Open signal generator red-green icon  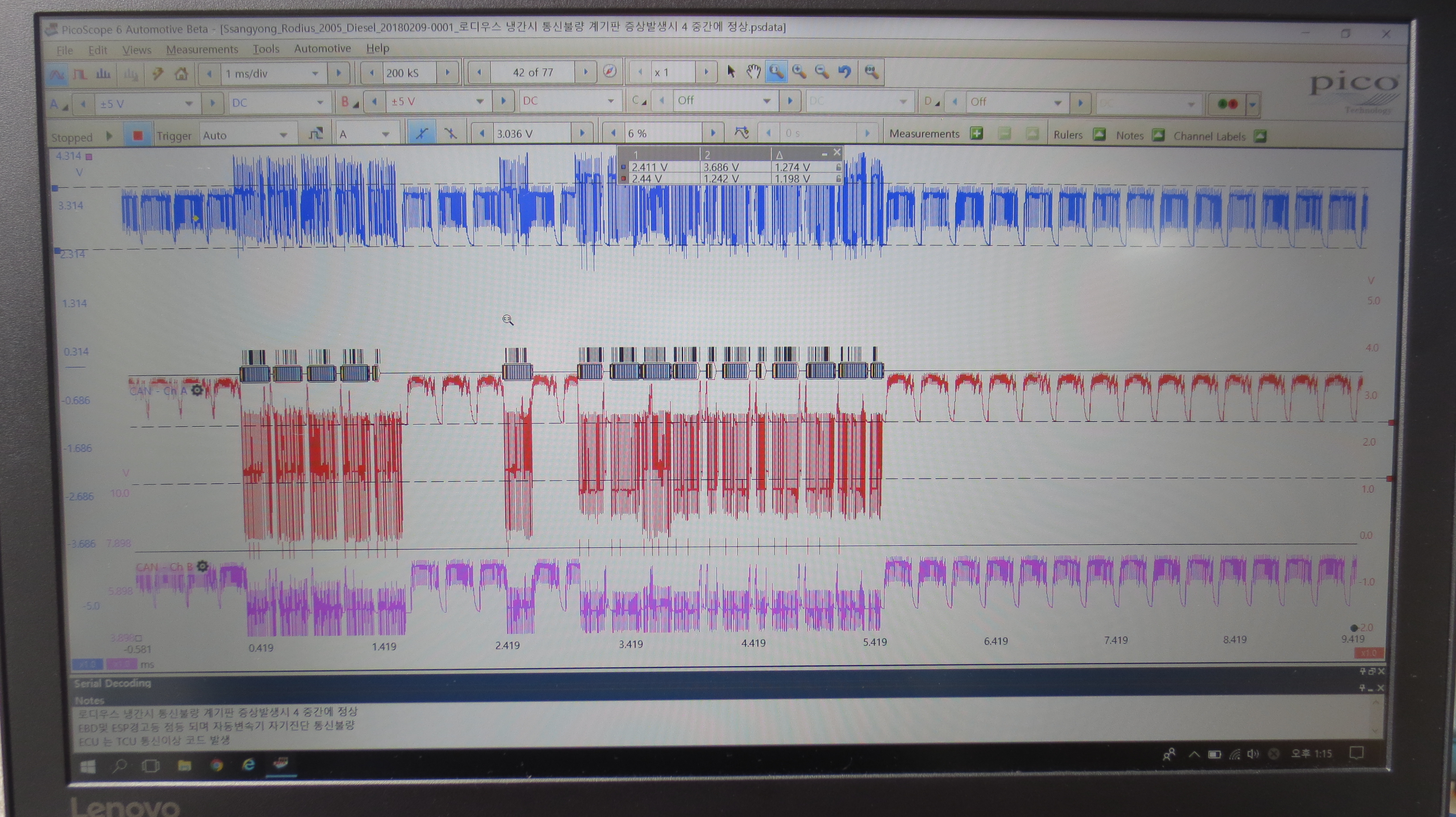tap(1228, 104)
